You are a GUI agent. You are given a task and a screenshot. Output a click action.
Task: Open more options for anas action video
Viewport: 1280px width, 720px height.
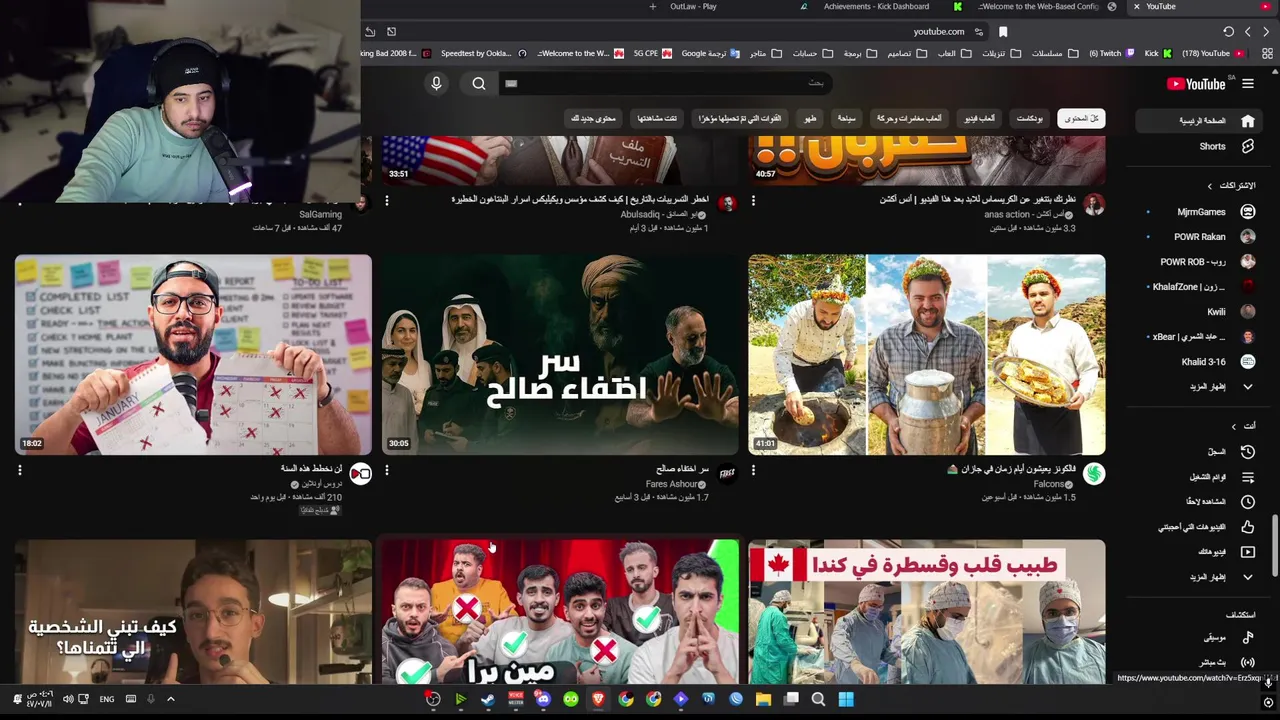[x=754, y=201]
